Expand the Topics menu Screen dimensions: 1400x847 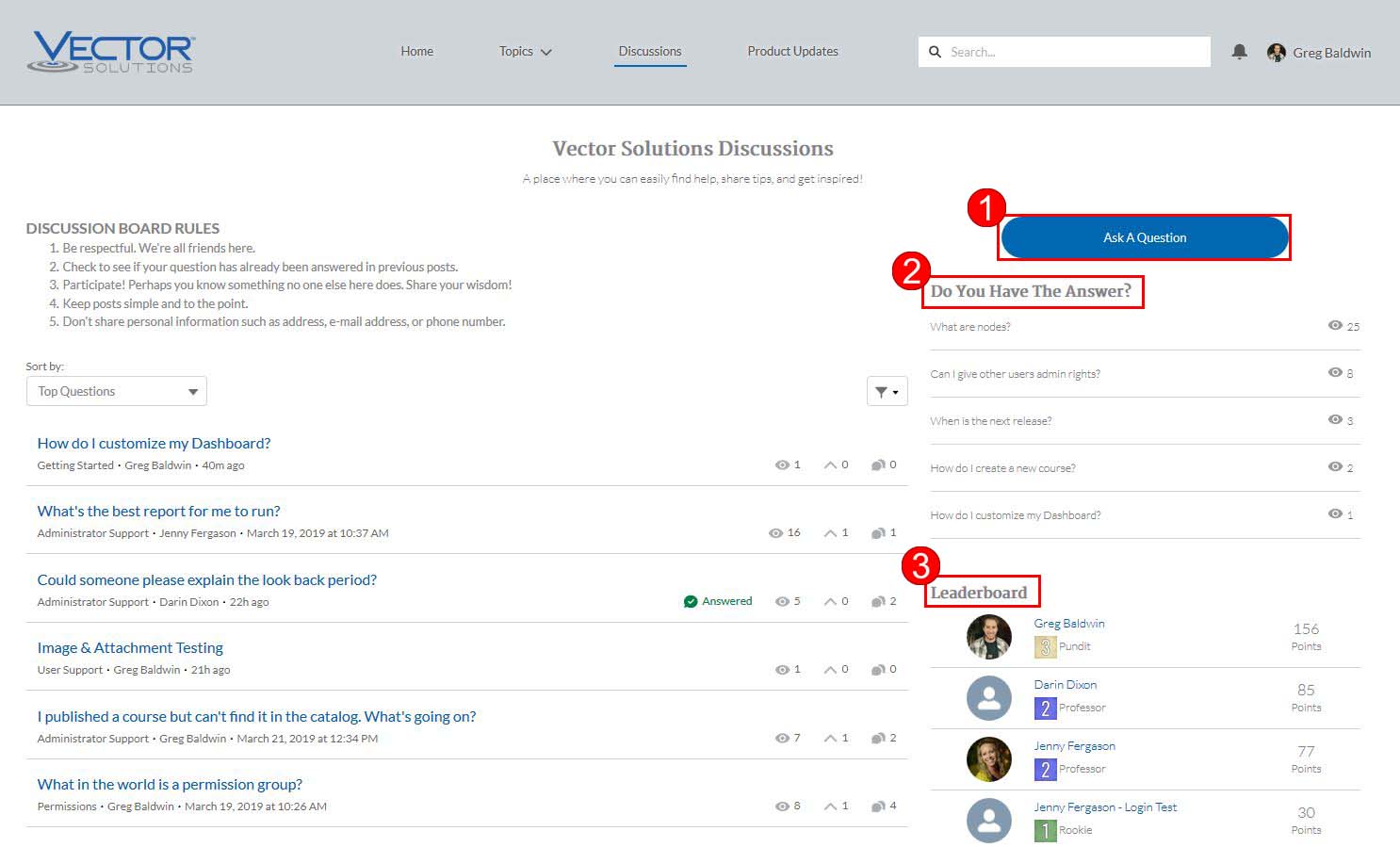pyautogui.click(x=525, y=52)
